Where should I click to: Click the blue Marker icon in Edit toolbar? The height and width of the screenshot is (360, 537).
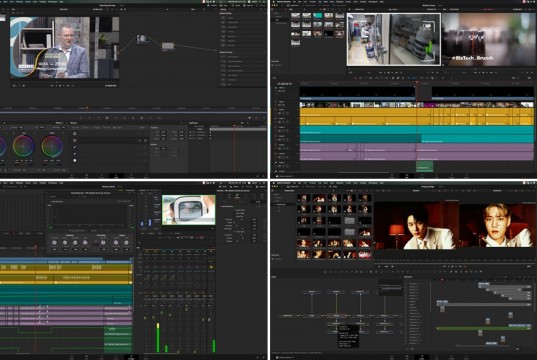pos(414,78)
